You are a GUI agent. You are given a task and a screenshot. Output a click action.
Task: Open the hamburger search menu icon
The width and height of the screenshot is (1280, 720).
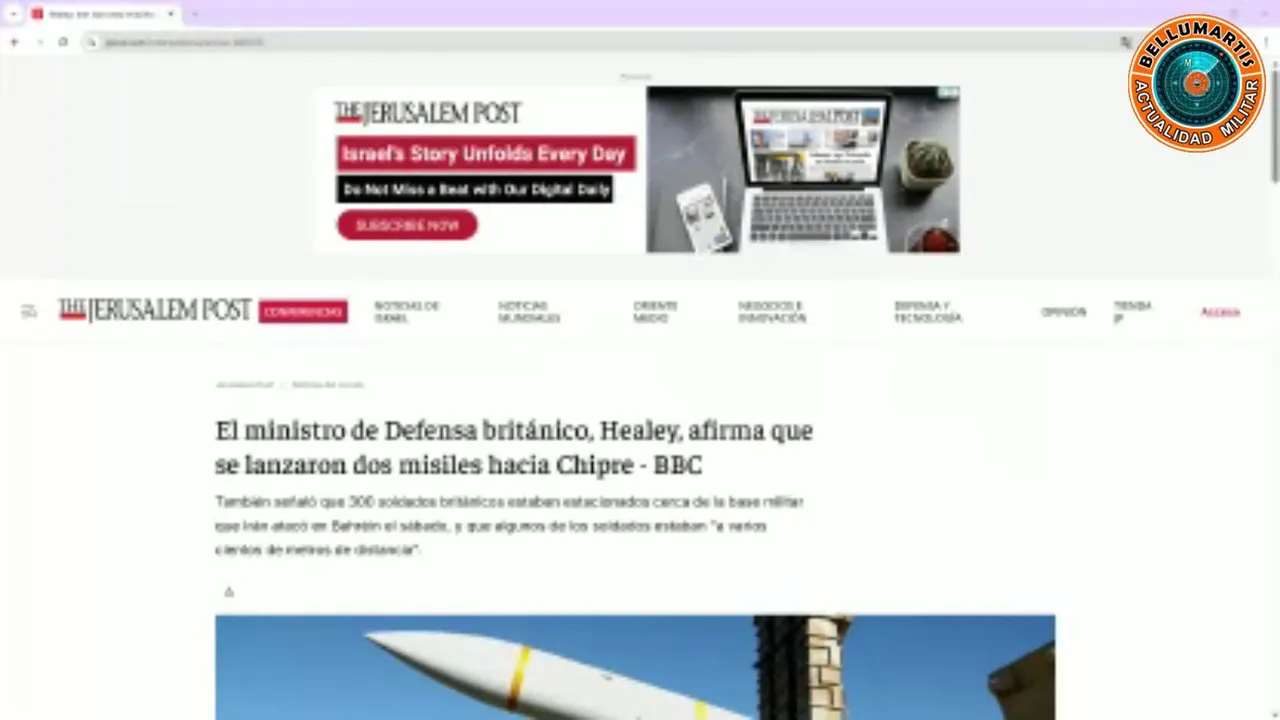(29, 312)
